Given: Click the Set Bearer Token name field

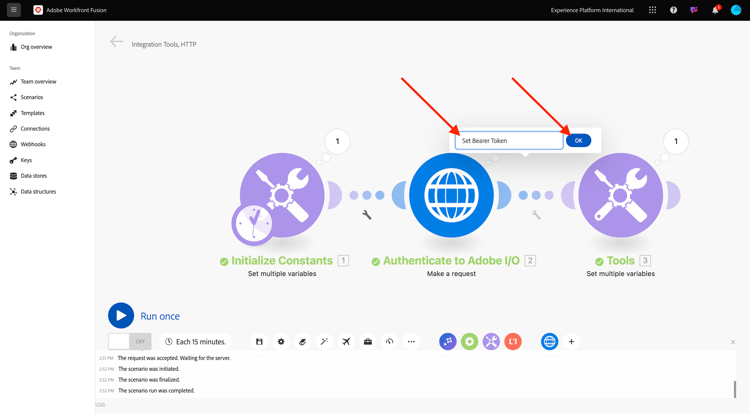Looking at the screenshot, I should pos(509,141).
